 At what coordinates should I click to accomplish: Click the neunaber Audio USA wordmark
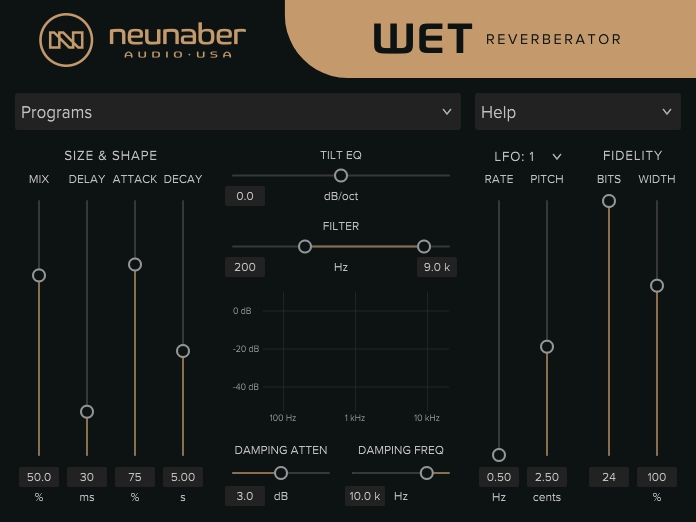coord(178,42)
